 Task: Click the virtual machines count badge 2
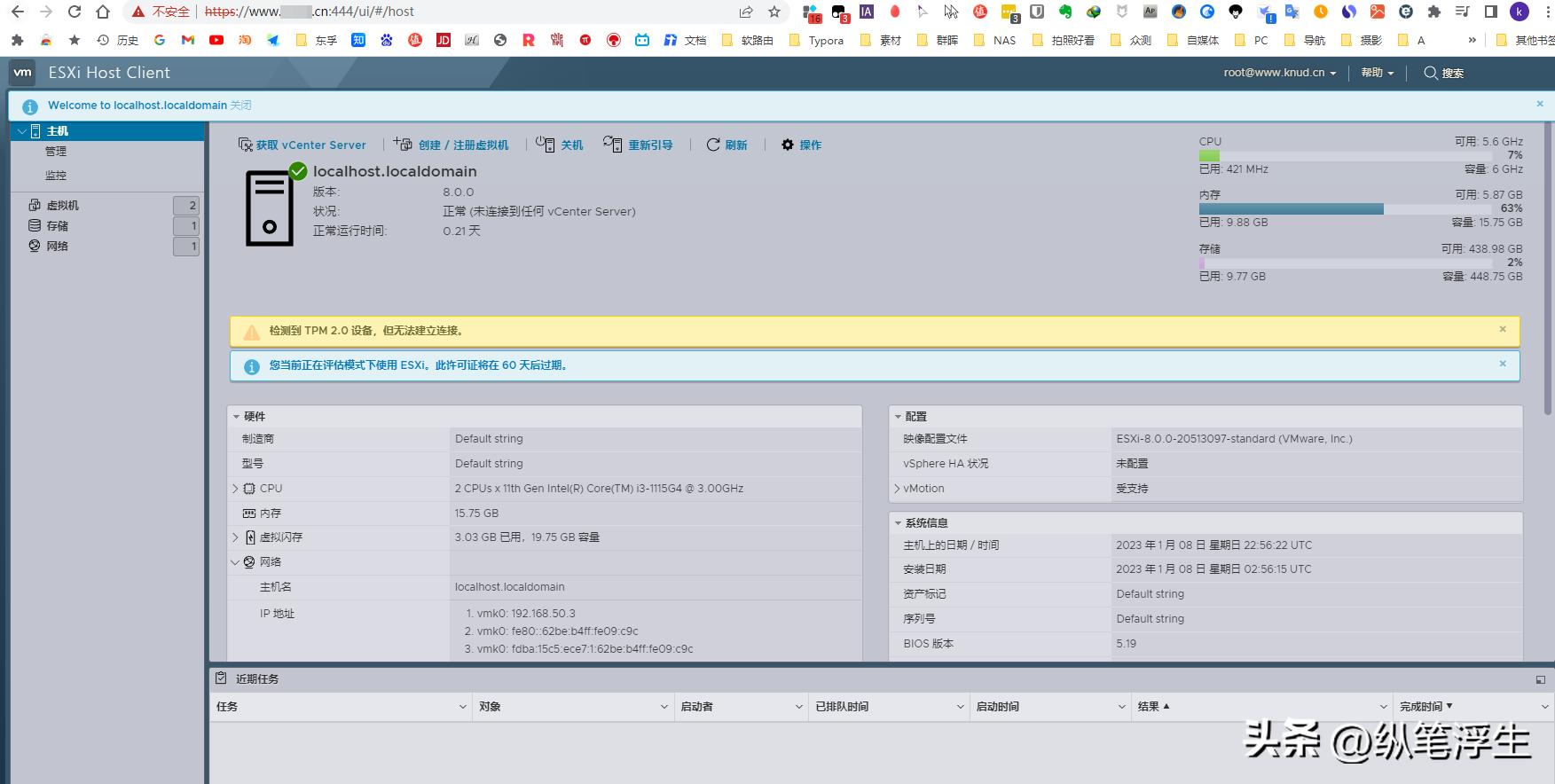tap(186, 206)
